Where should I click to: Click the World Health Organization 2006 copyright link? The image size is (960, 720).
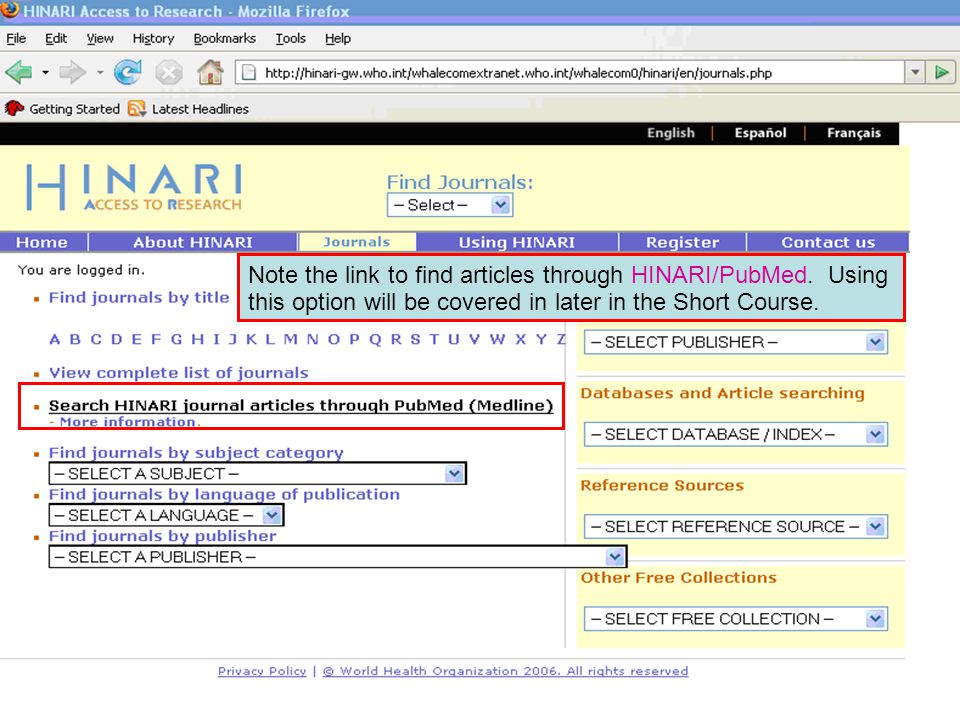point(505,671)
